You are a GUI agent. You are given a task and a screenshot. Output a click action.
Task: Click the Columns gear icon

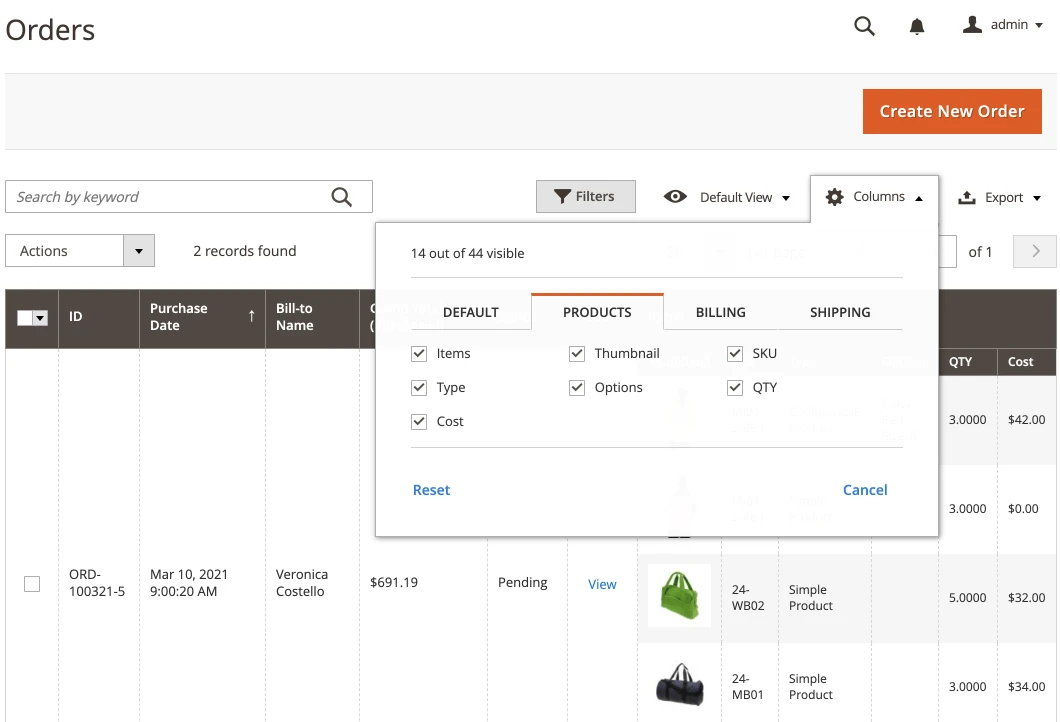pyautogui.click(x=834, y=197)
